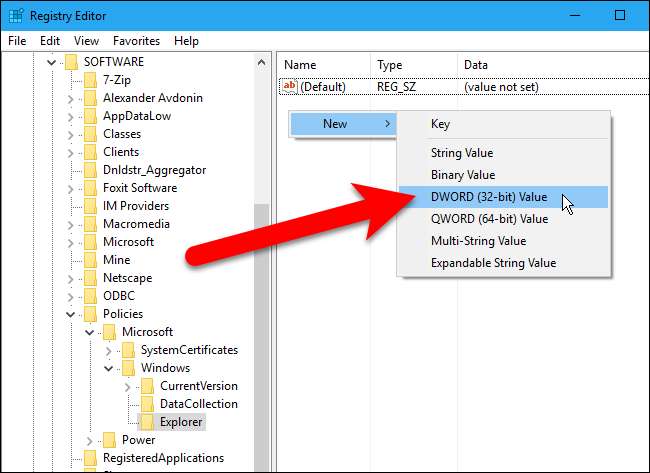Open the New submenu item
The height and width of the screenshot is (473, 650).
[x=342, y=124]
